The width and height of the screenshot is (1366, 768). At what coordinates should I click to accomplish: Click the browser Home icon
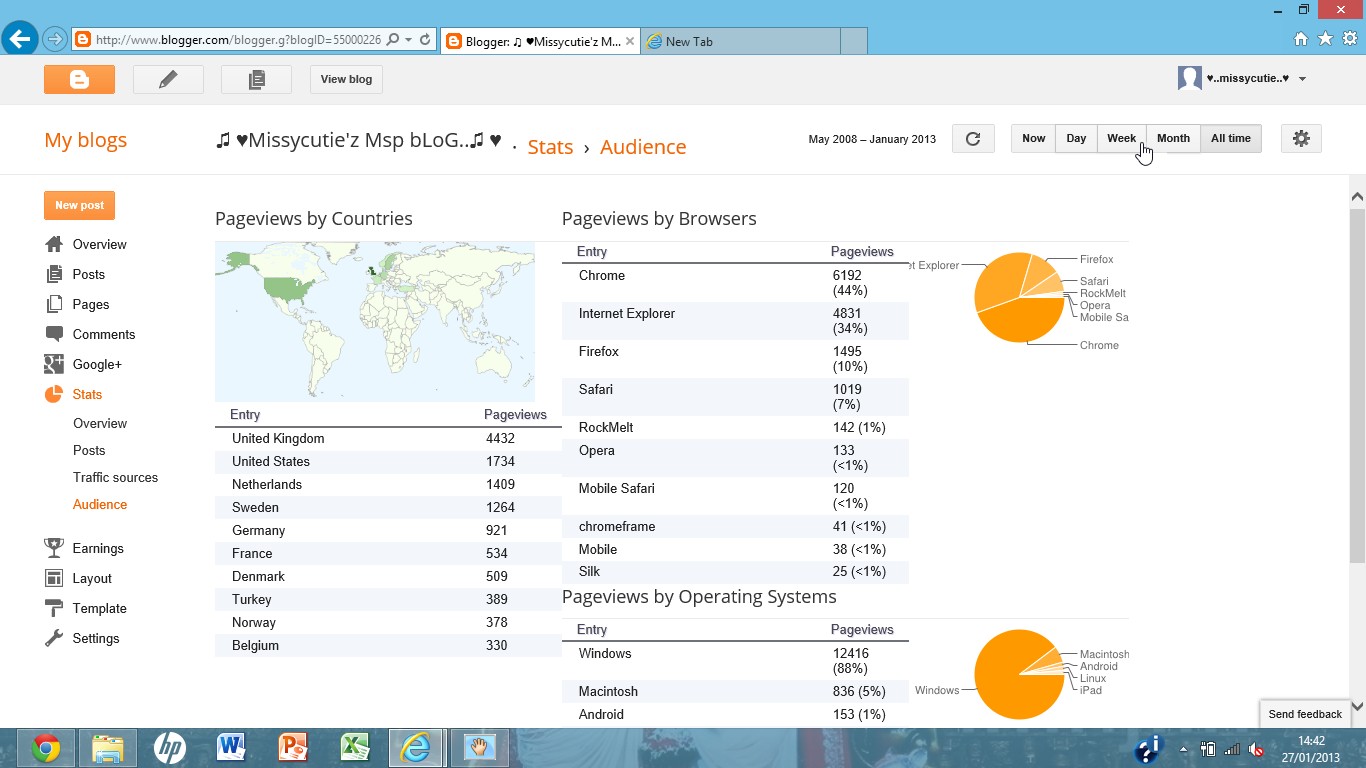pyautogui.click(x=1300, y=39)
